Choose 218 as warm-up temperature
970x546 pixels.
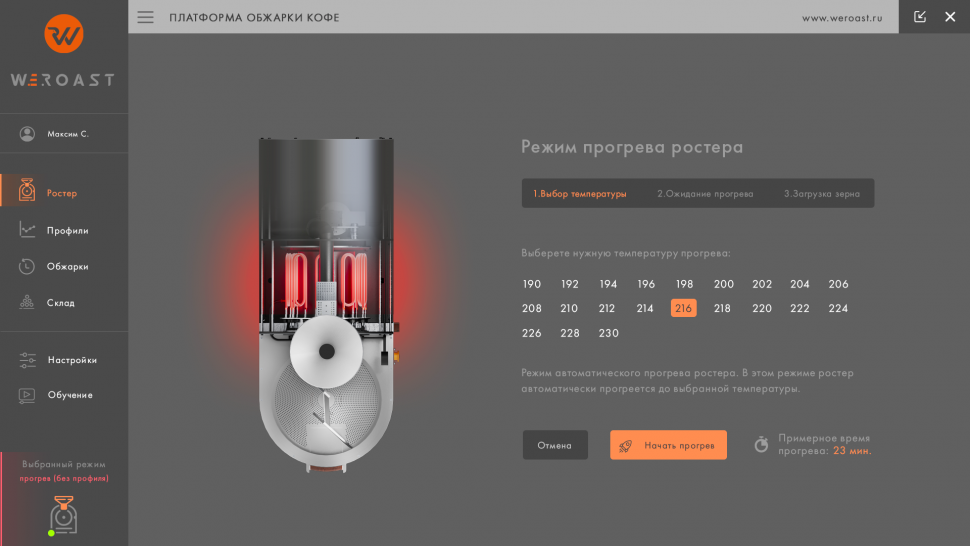pos(722,308)
